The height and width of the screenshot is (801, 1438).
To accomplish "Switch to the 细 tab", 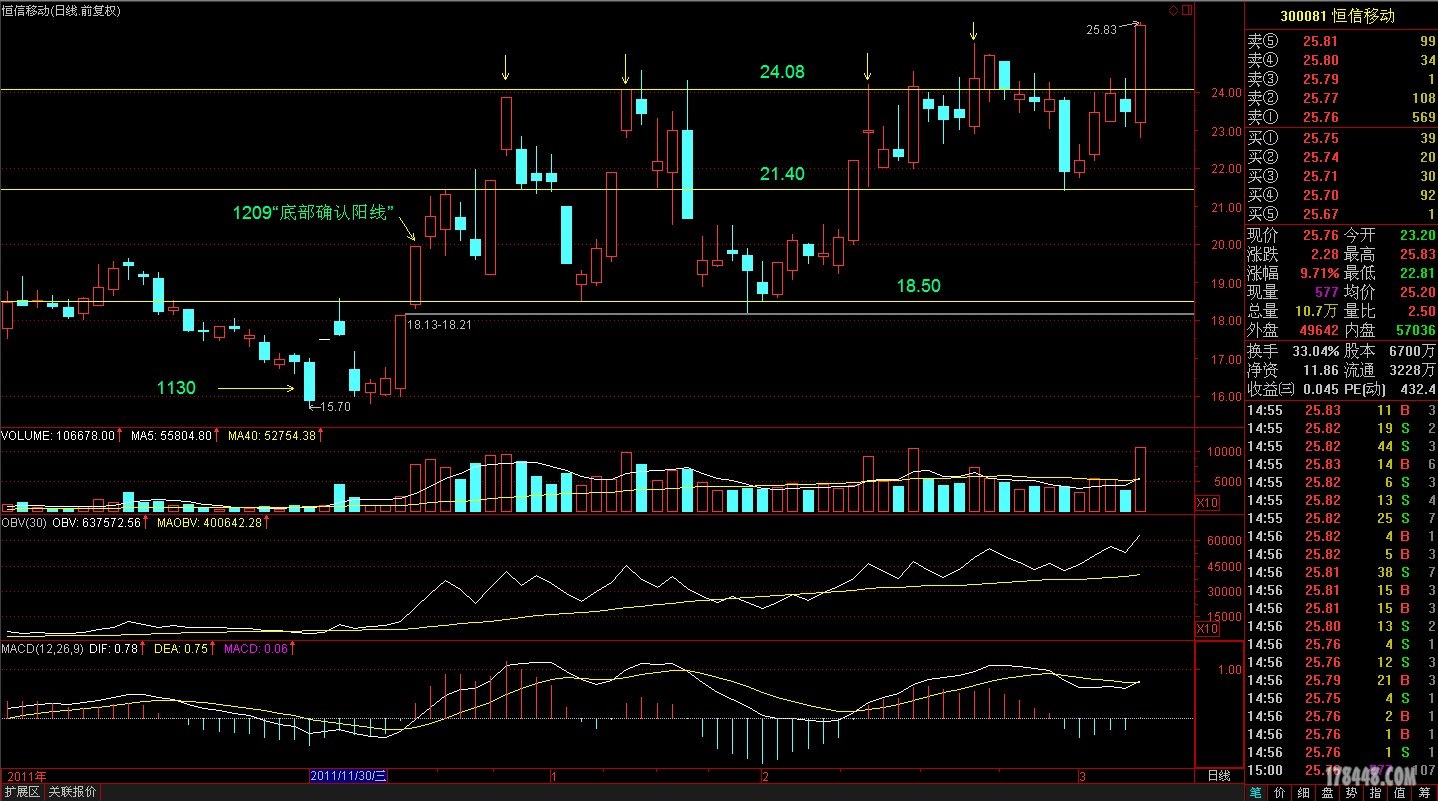I will [1303, 792].
